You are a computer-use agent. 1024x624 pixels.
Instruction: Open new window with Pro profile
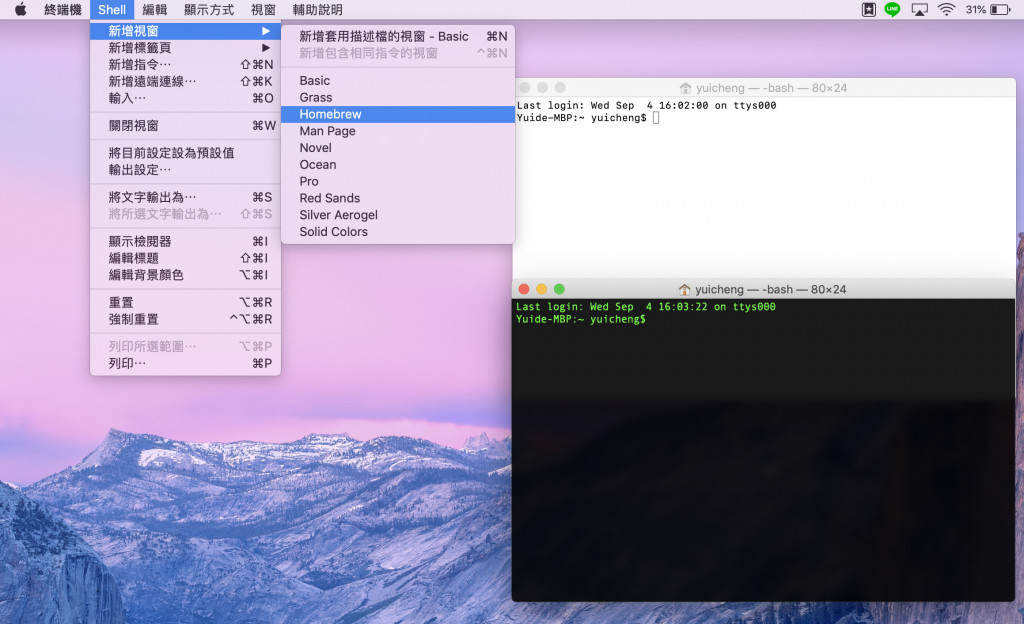pyautogui.click(x=398, y=181)
